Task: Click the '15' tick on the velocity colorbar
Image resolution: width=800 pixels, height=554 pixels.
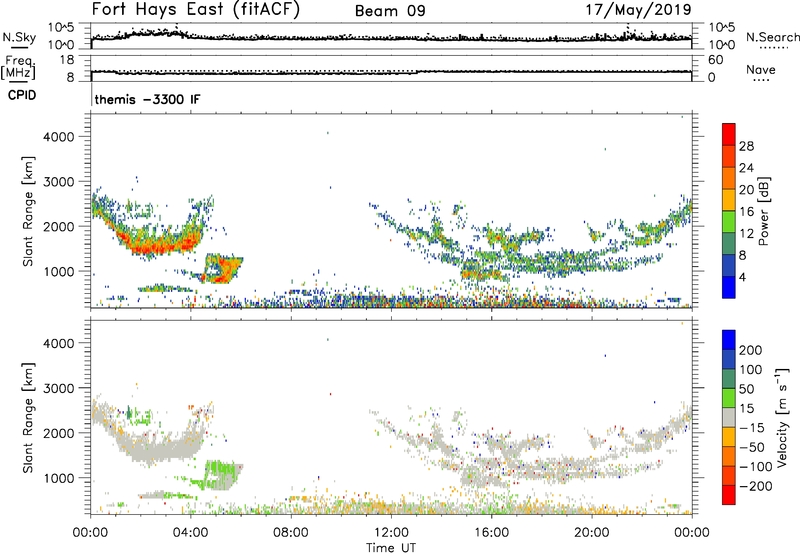Action: (x=746, y=409)
